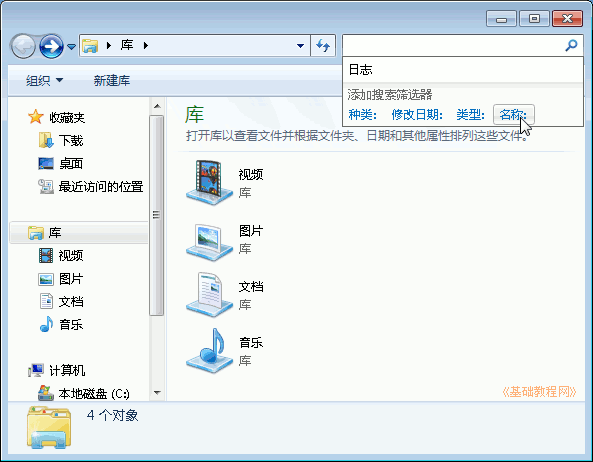The height and width of the screenshot is (462, 593).
Task: Open recent pages dropdown next to forward button
Action: click(71, 47)
